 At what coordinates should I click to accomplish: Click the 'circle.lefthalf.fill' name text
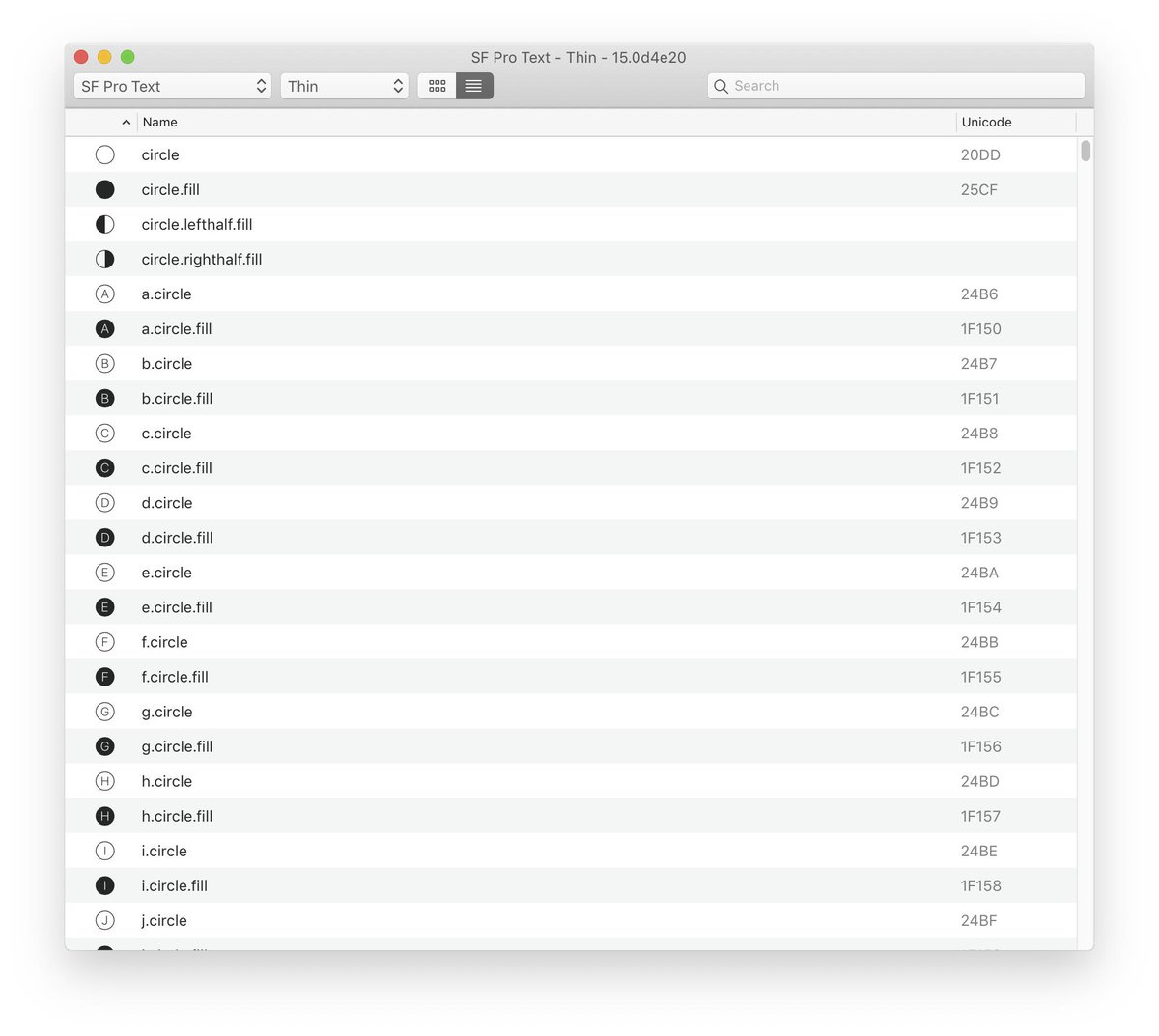(x=197, y=224)
